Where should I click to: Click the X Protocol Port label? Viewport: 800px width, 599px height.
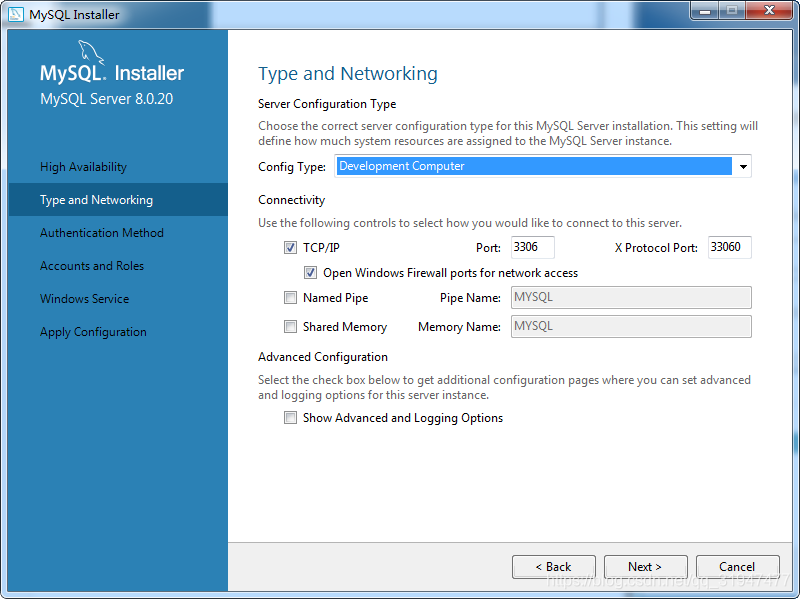pyautogui.click(x=656, y=248)
